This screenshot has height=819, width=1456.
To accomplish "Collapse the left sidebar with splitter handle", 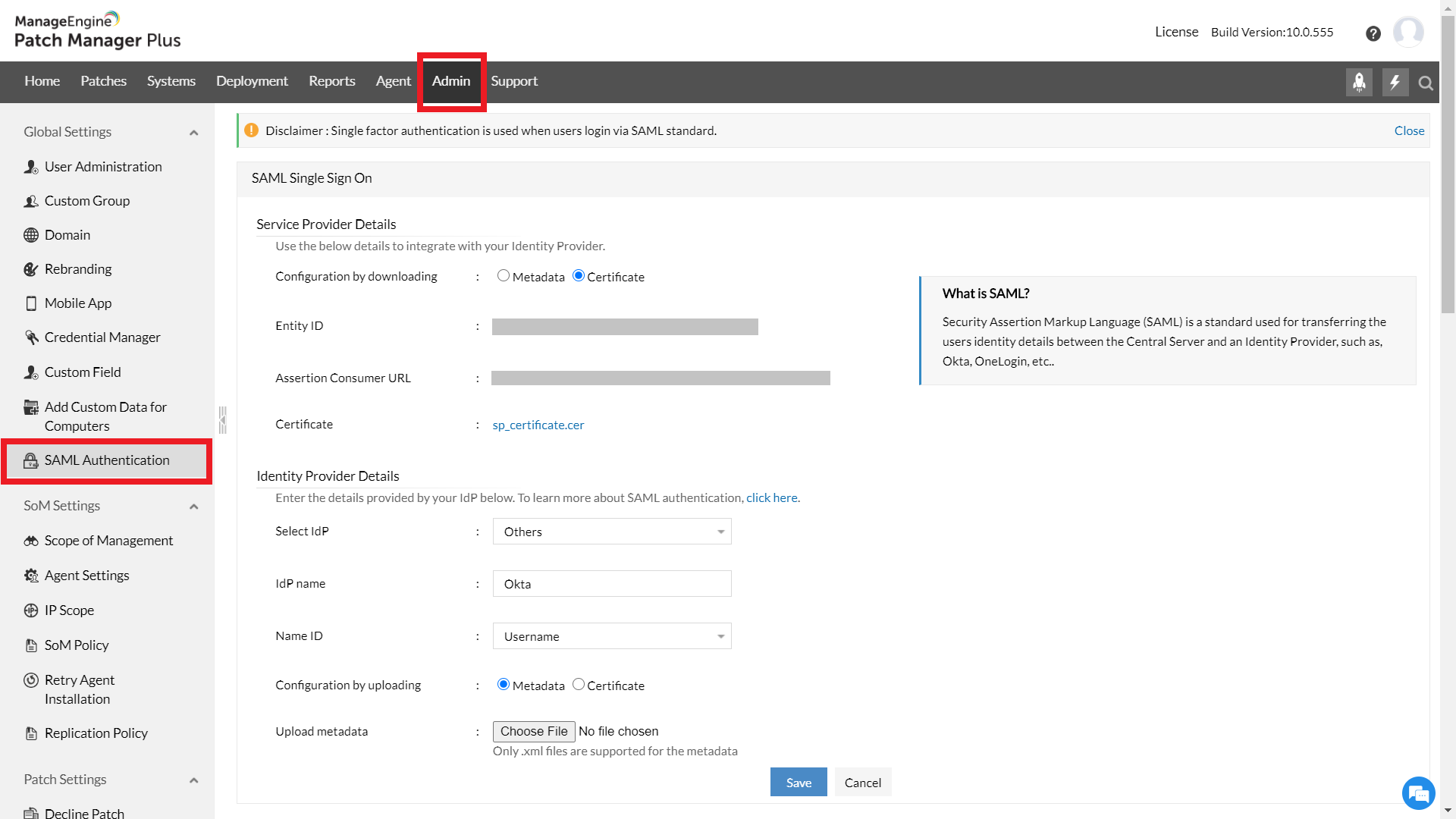I will coord(222,420).
